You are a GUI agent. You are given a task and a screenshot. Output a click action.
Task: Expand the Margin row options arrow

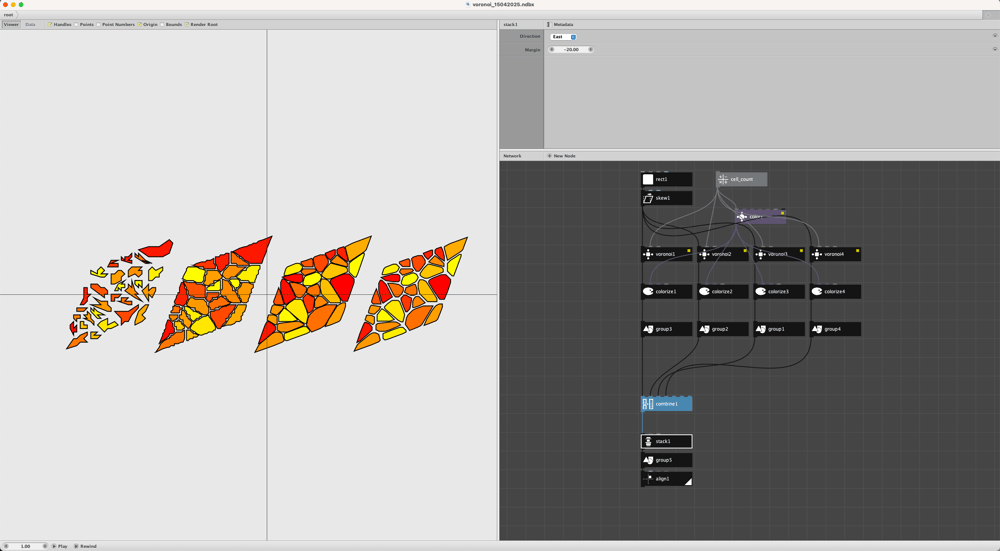[x=994, y=48]
